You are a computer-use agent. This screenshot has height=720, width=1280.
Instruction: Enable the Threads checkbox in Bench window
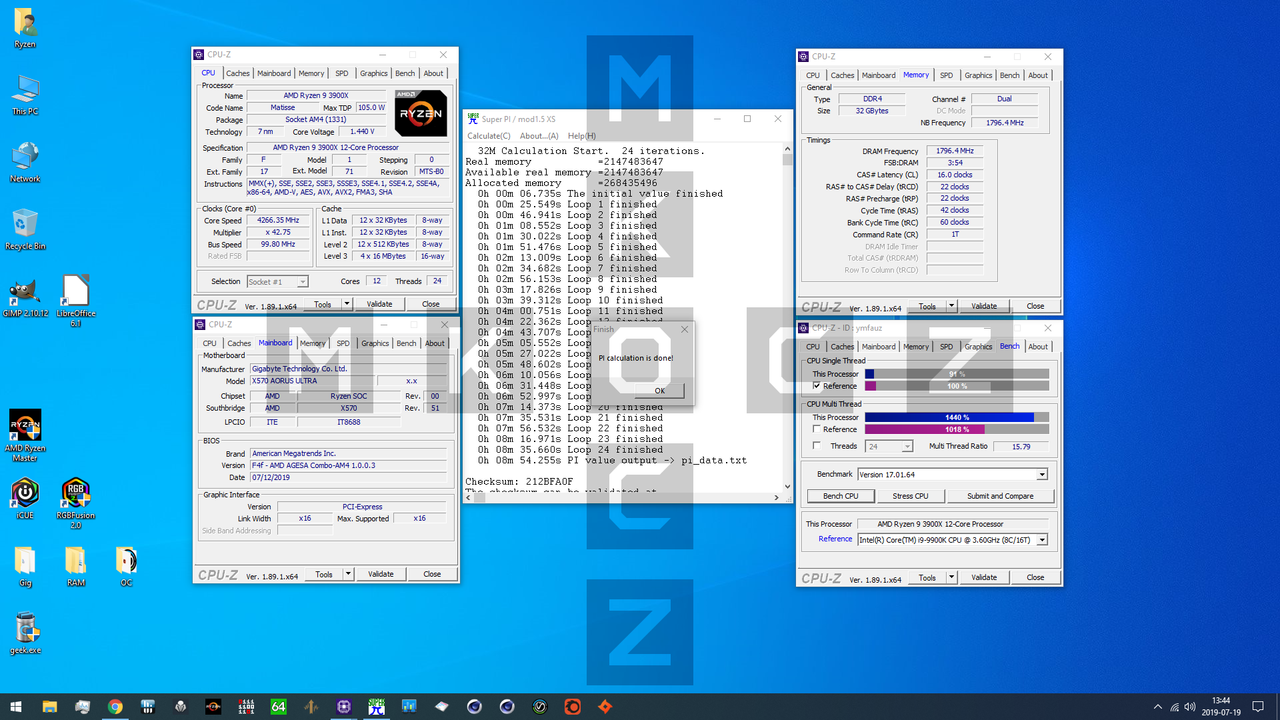coord(817,446)
